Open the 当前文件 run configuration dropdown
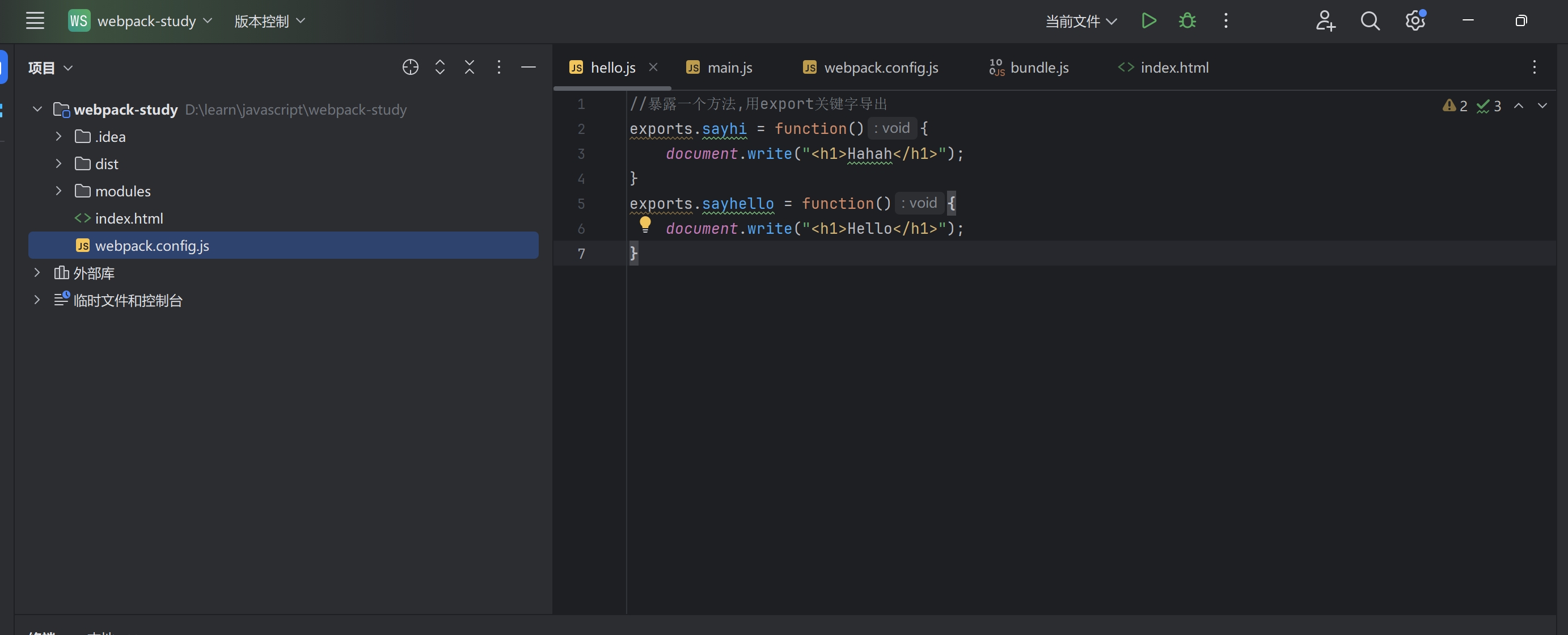This screenshot has width=1568, height=635. (1081, 22)
